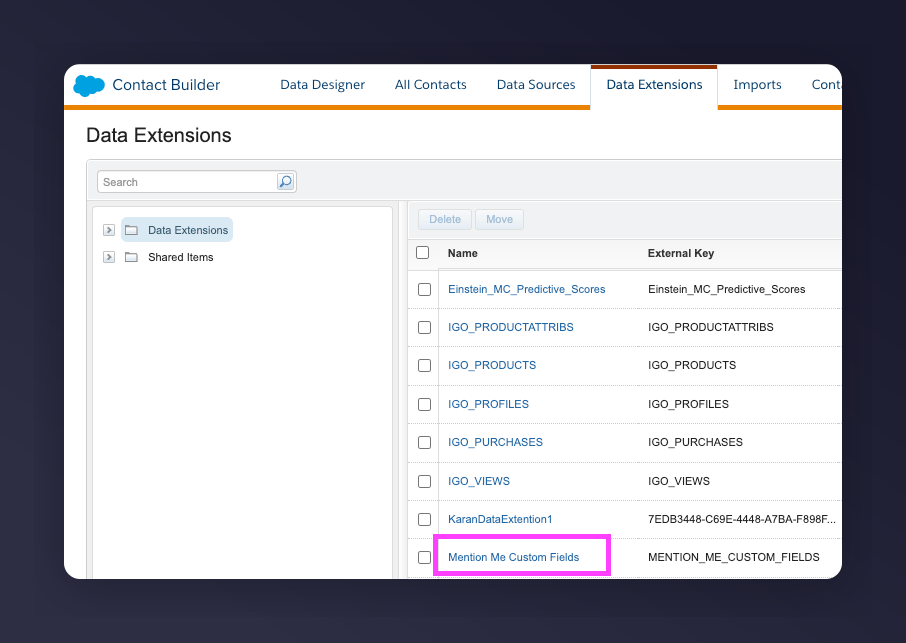This screenshot has height=643, width=906.
Task: Click the External Key column header
Action: tap(681, 253)
